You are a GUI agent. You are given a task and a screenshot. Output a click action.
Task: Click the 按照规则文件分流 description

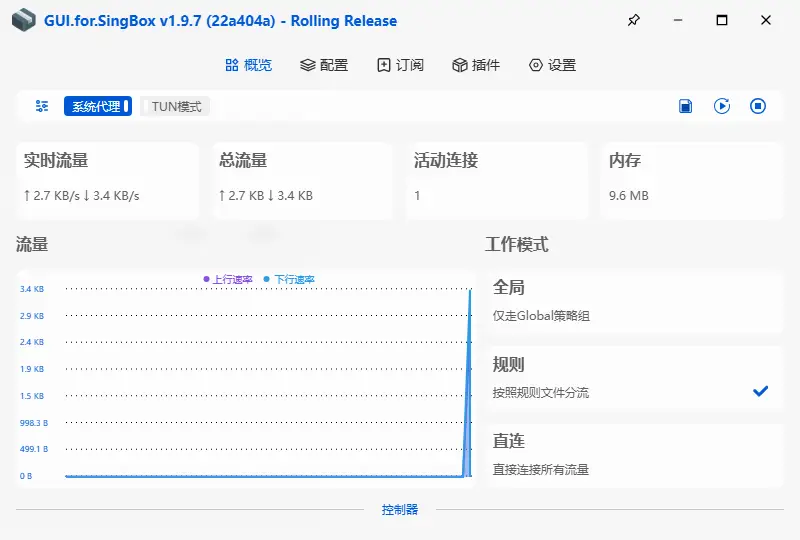[541, 392]
